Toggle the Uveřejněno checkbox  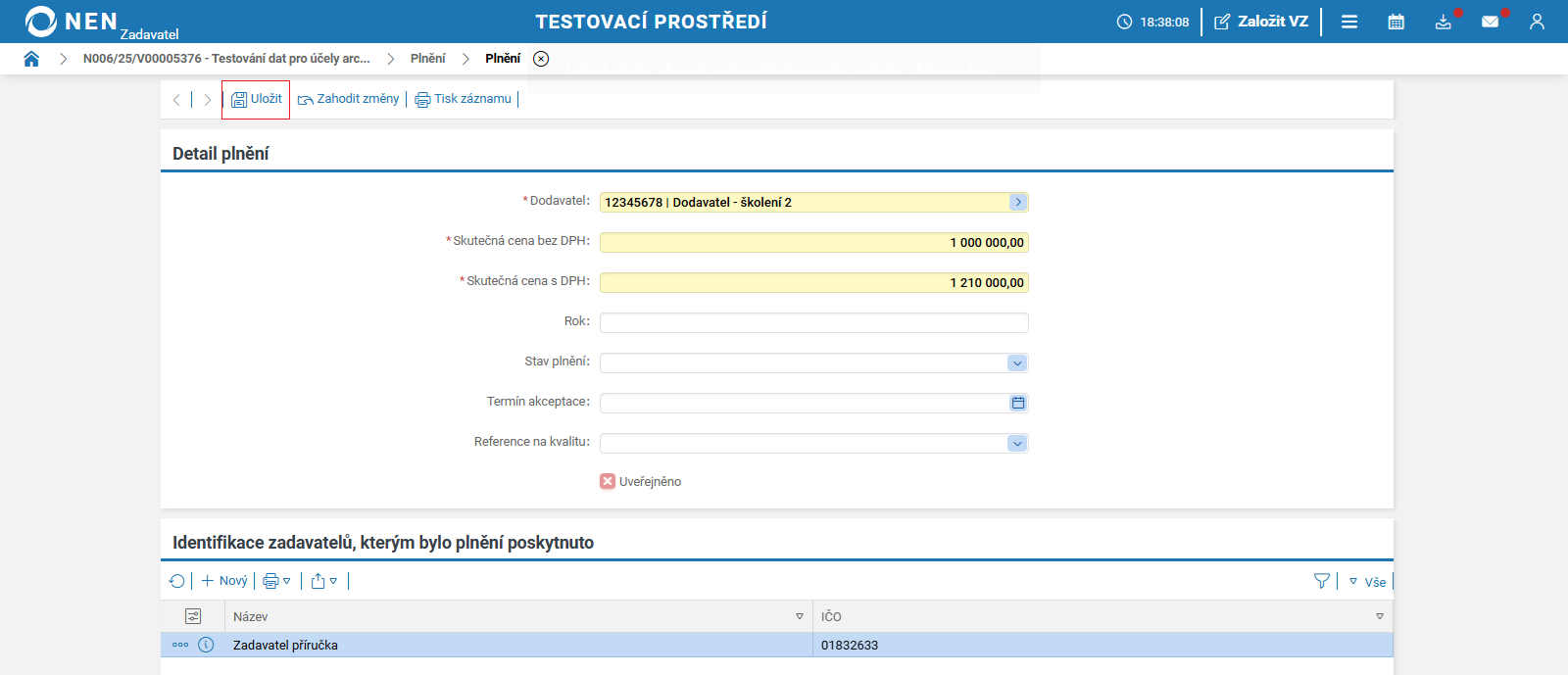(x=608, y=481)
